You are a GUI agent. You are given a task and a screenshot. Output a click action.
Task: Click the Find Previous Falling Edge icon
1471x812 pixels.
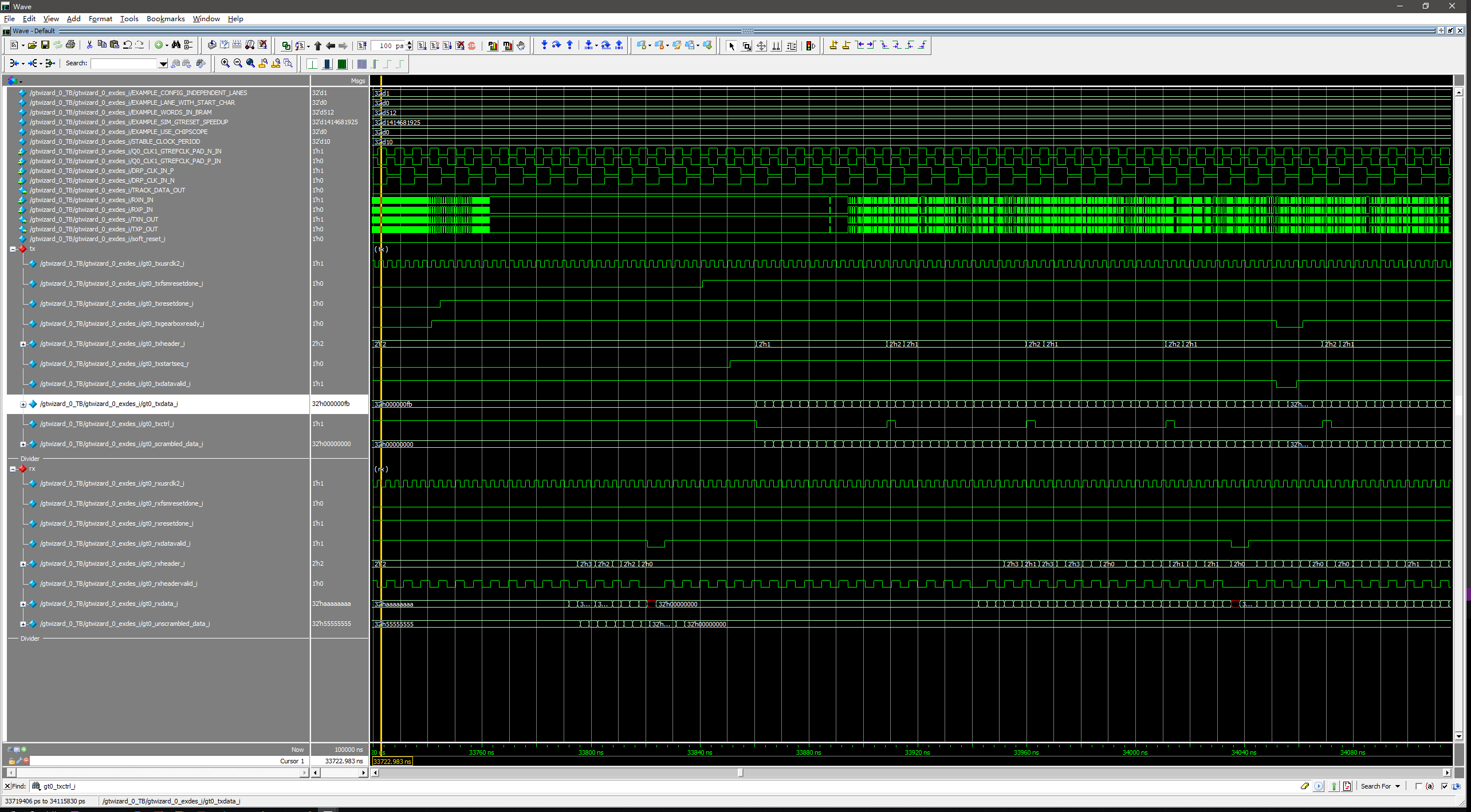(x=884, y=45)
